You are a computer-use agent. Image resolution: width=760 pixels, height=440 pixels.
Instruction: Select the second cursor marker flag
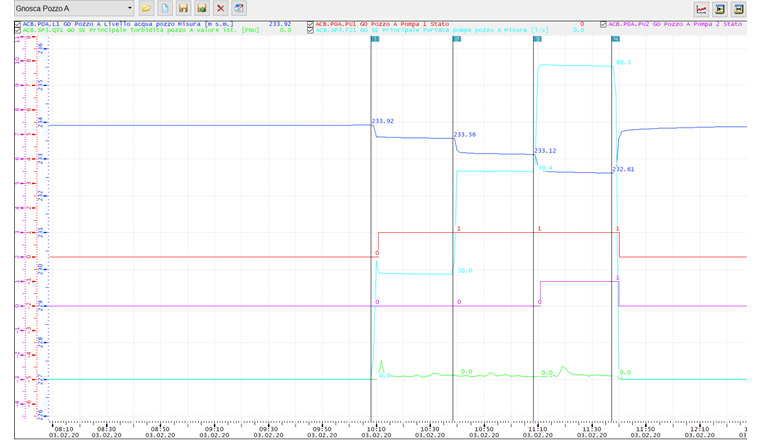(457, 39)
